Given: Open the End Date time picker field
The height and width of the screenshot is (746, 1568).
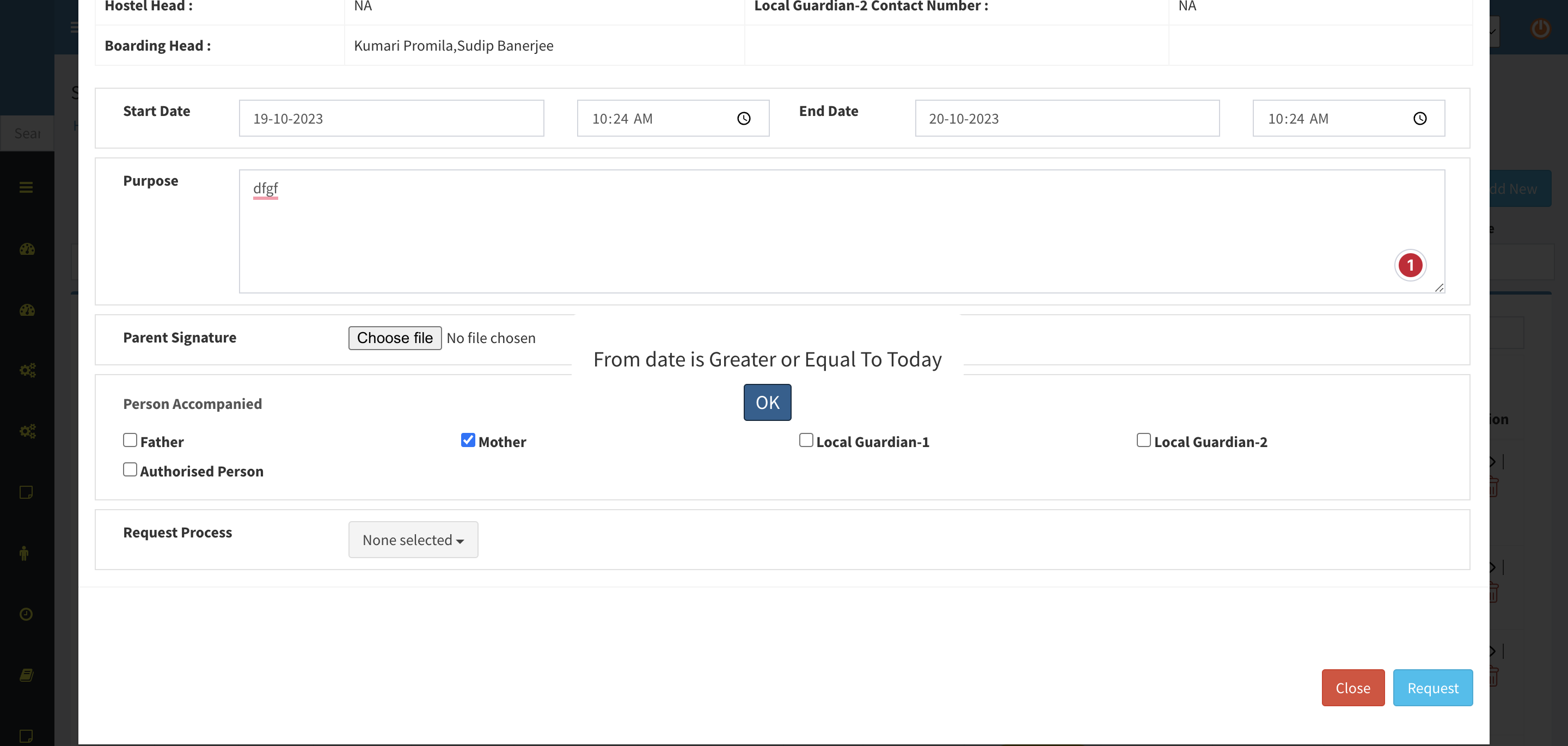Looking at the screenshot, I should [x=1333, y=119].
